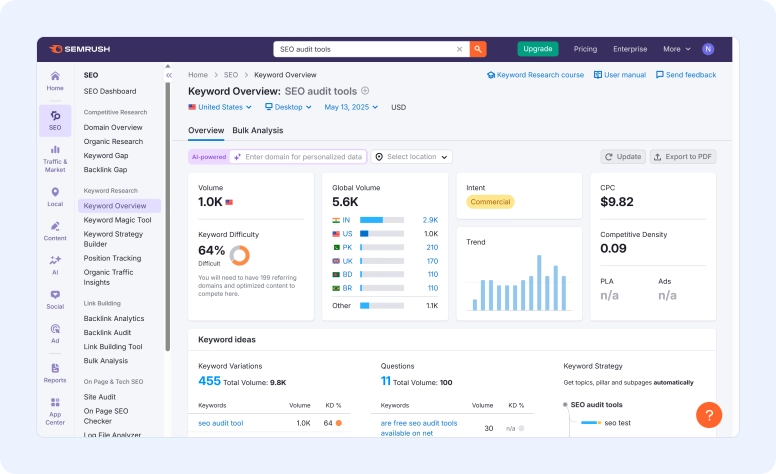Open Domain Overview in the sidebar
The image size is (776, 474).
(113, 127)
